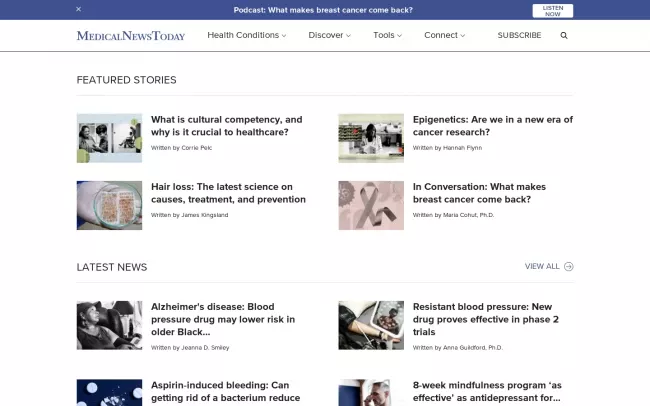
Task: Click author name Corrie Pelc
Action: [x=196, y=148]
